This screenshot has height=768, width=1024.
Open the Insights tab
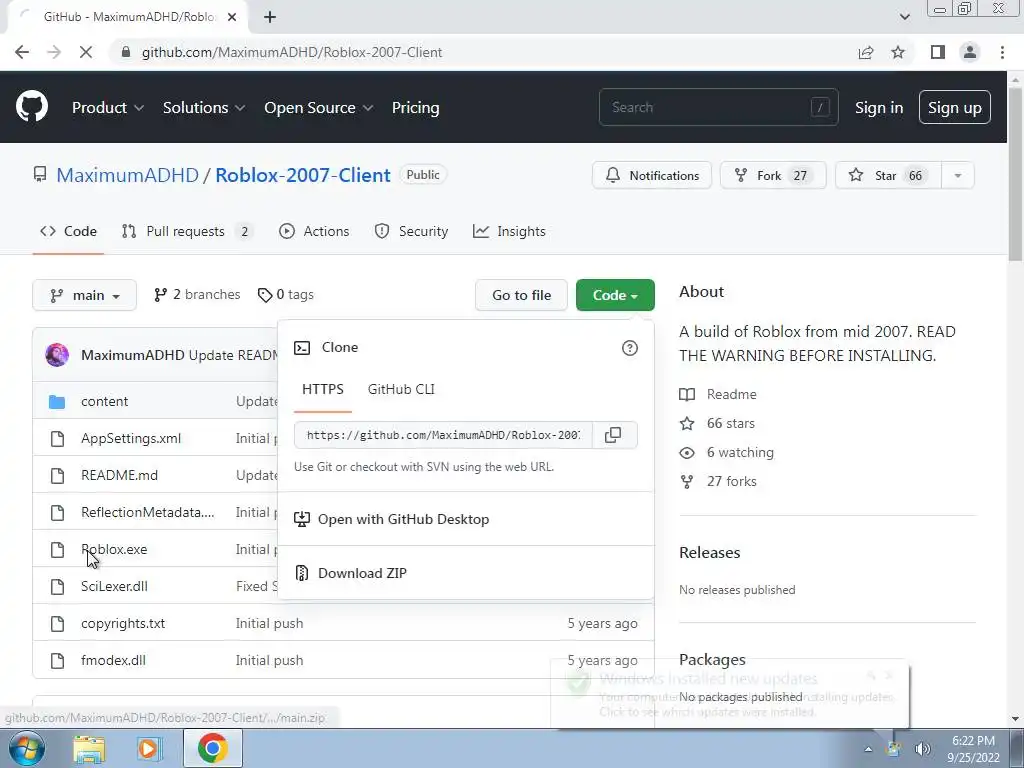click(509, 231)
